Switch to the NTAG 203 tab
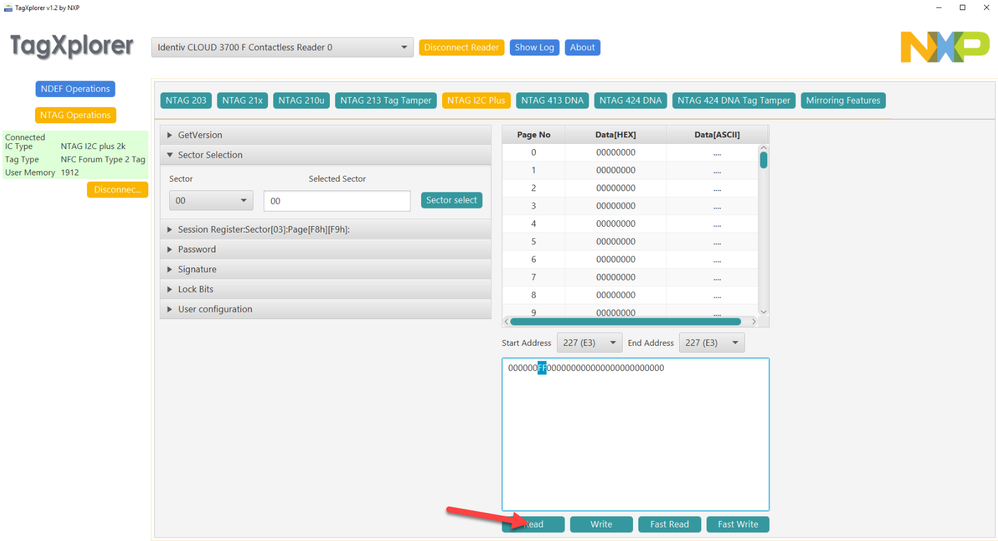998x541 pixels. (x=186, y=101)
